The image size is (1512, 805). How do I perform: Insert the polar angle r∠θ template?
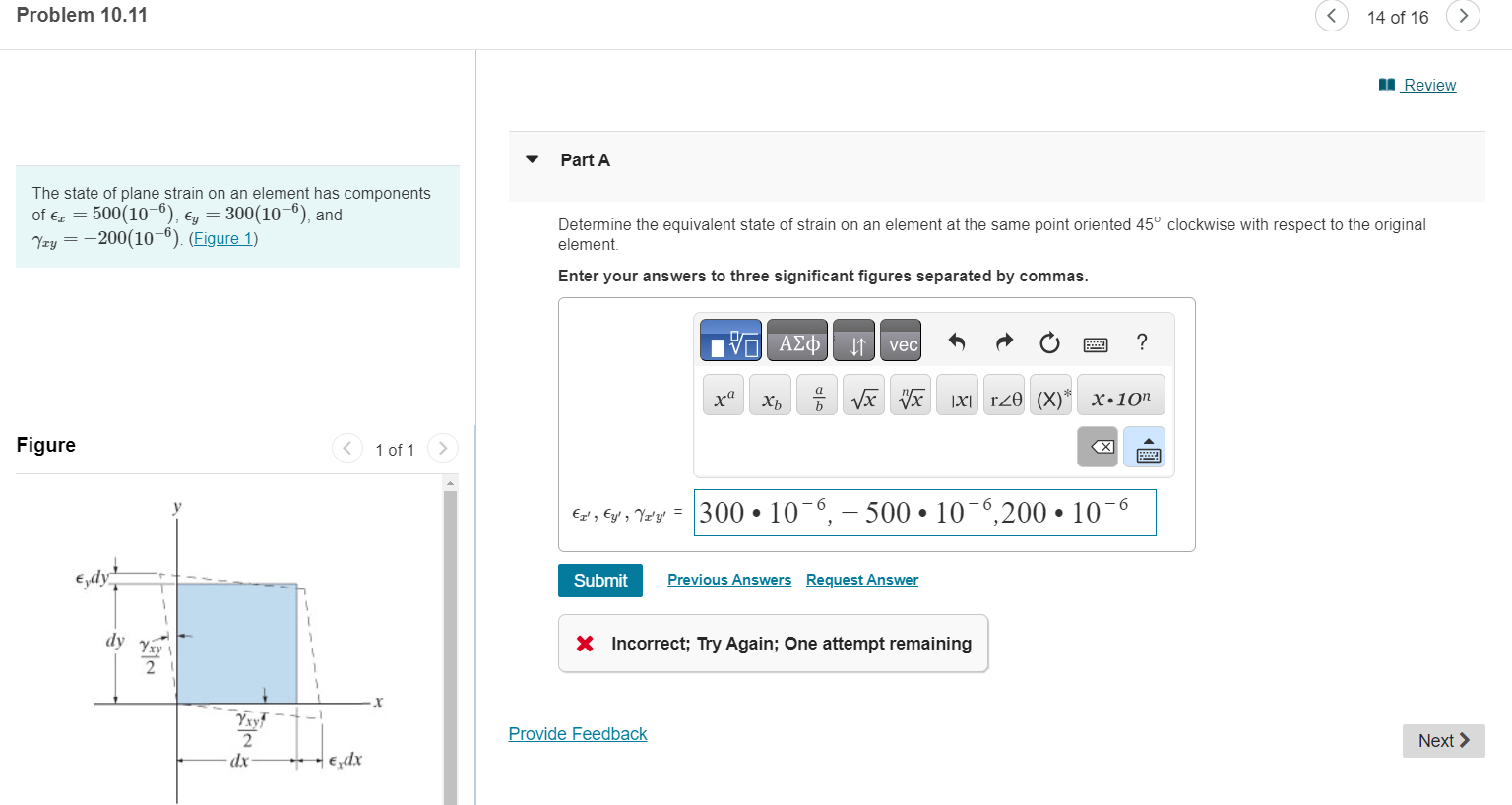(1004, 395)
